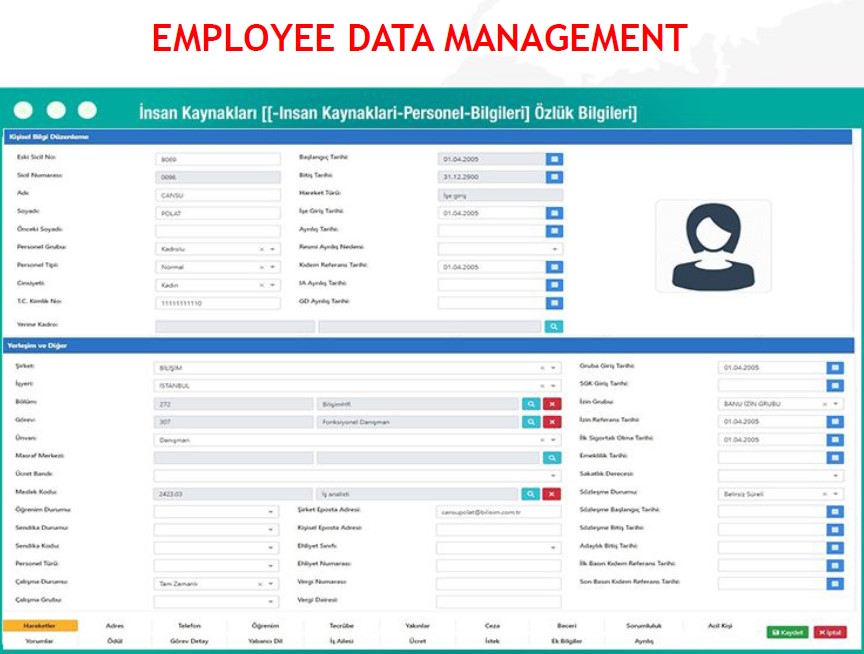Search Görev using the magnifier icon
The image size is (864, 654).
tap(531, 422)
